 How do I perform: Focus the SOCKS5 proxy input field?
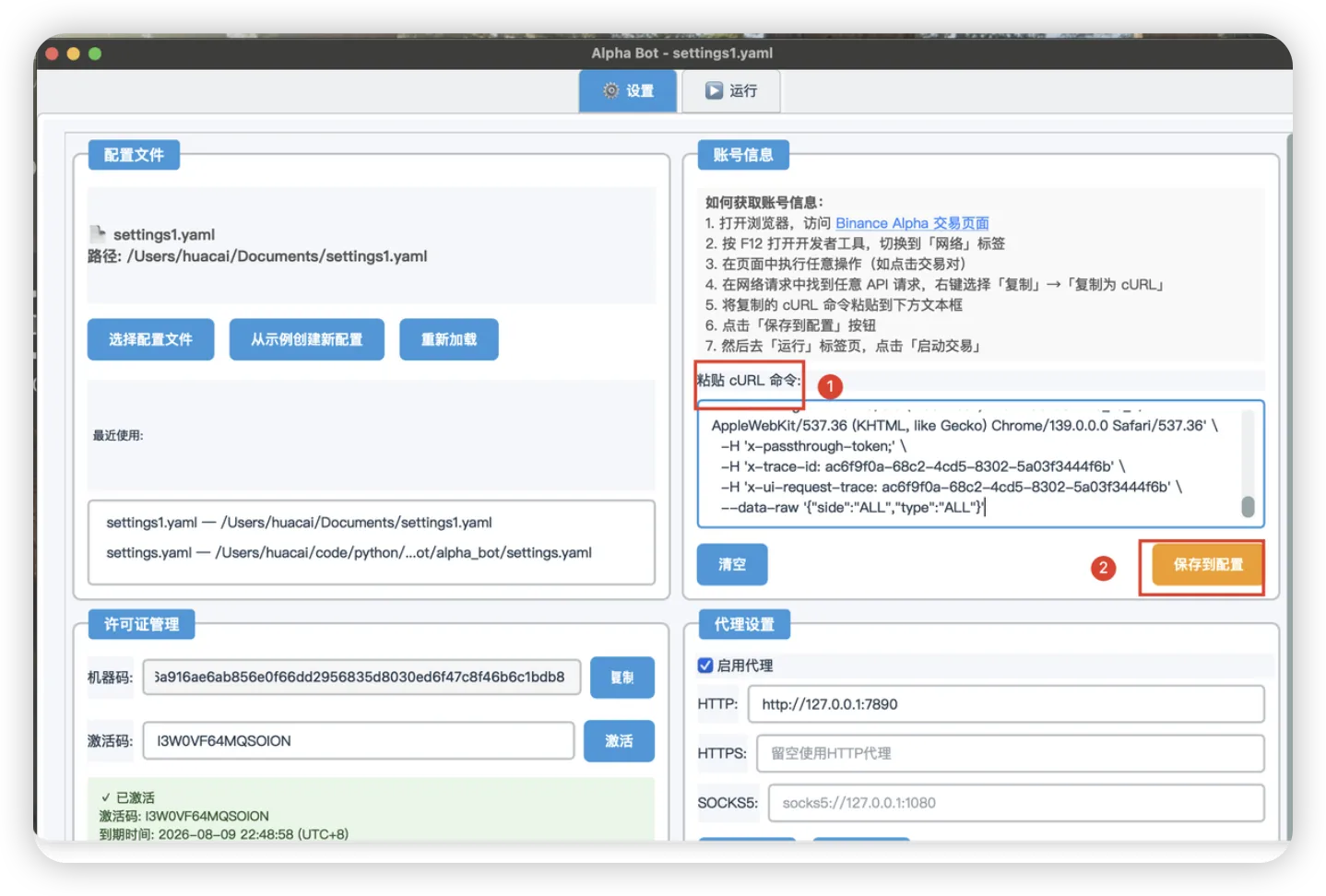click(x=1015, y=803)
